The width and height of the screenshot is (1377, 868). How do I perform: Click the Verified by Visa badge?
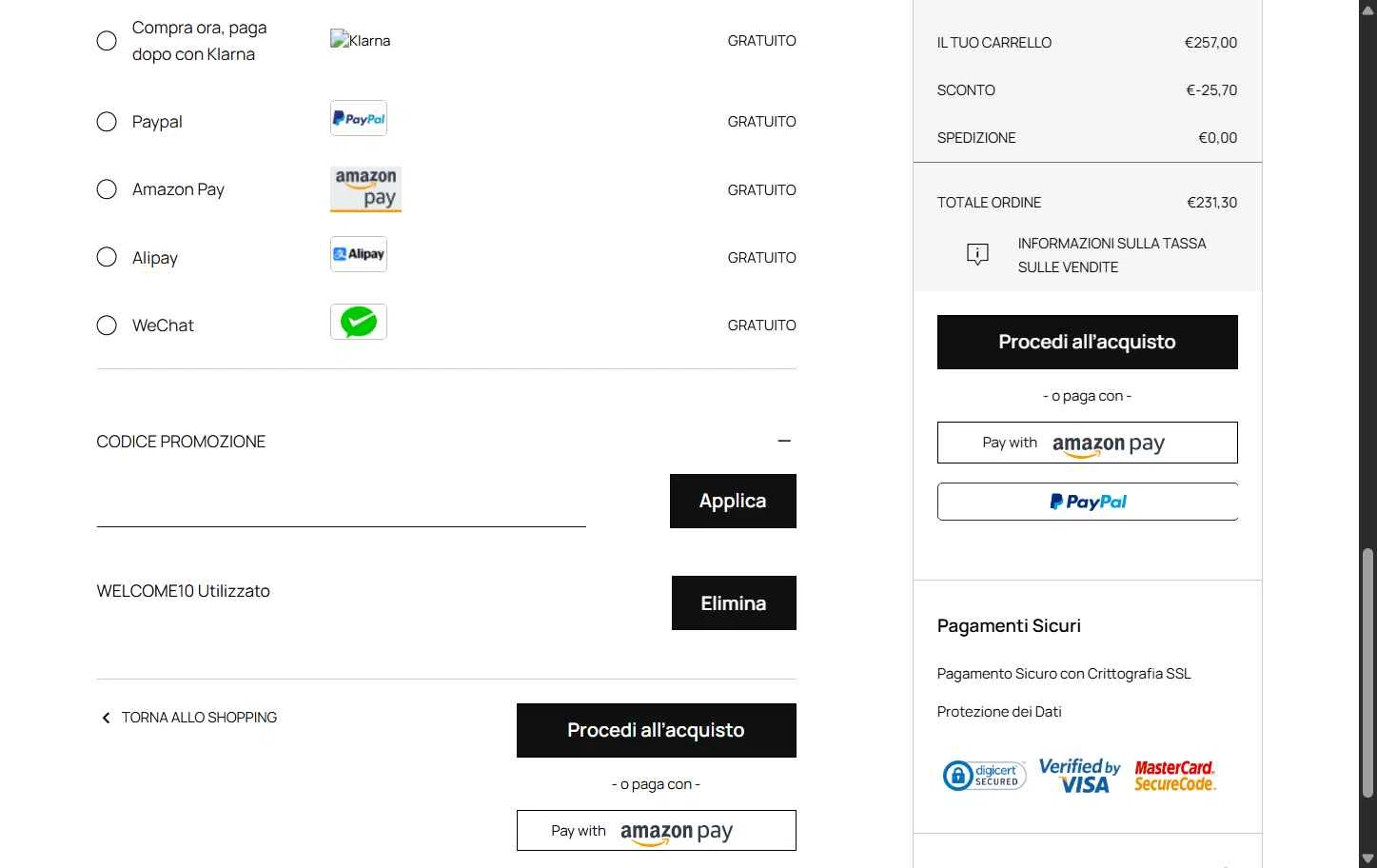[1079, 776]
